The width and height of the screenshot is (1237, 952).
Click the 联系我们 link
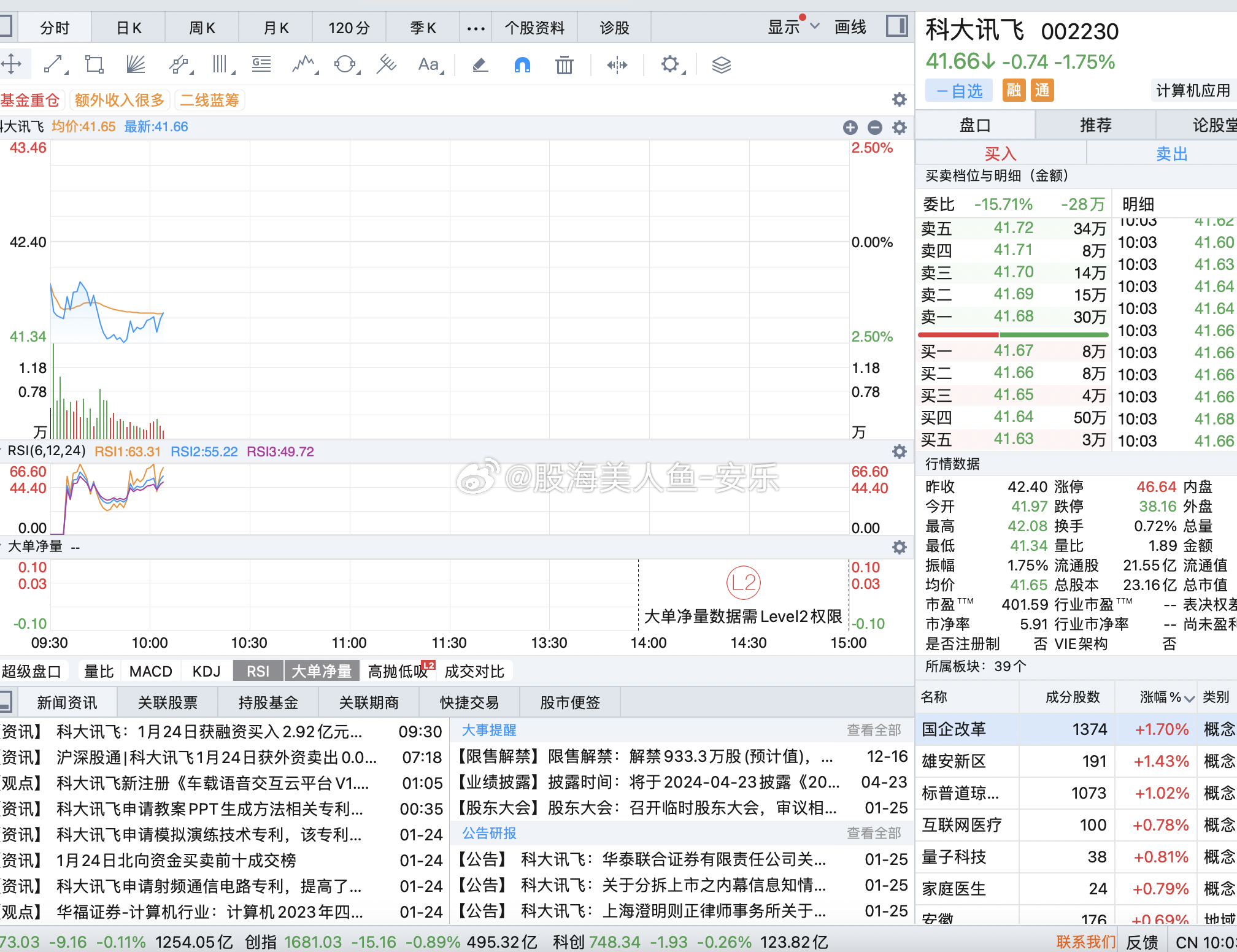1085,942
